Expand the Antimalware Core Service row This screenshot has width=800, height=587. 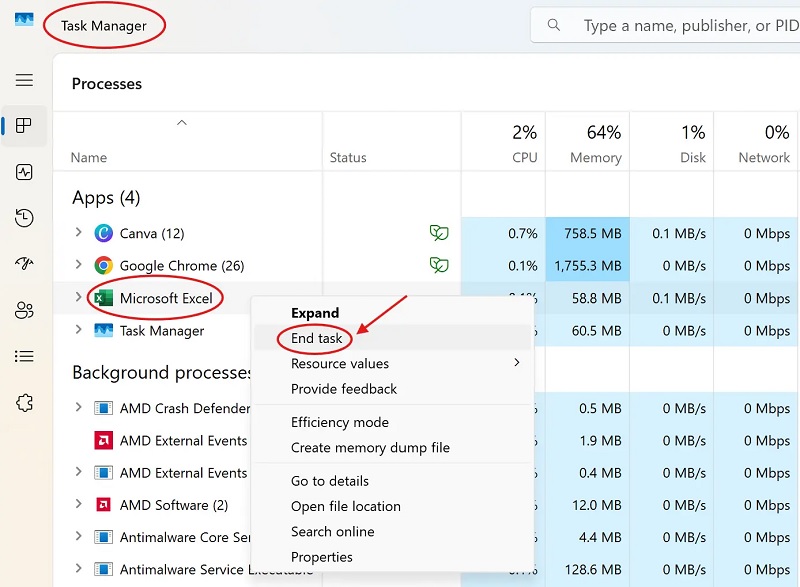(78, 536)
